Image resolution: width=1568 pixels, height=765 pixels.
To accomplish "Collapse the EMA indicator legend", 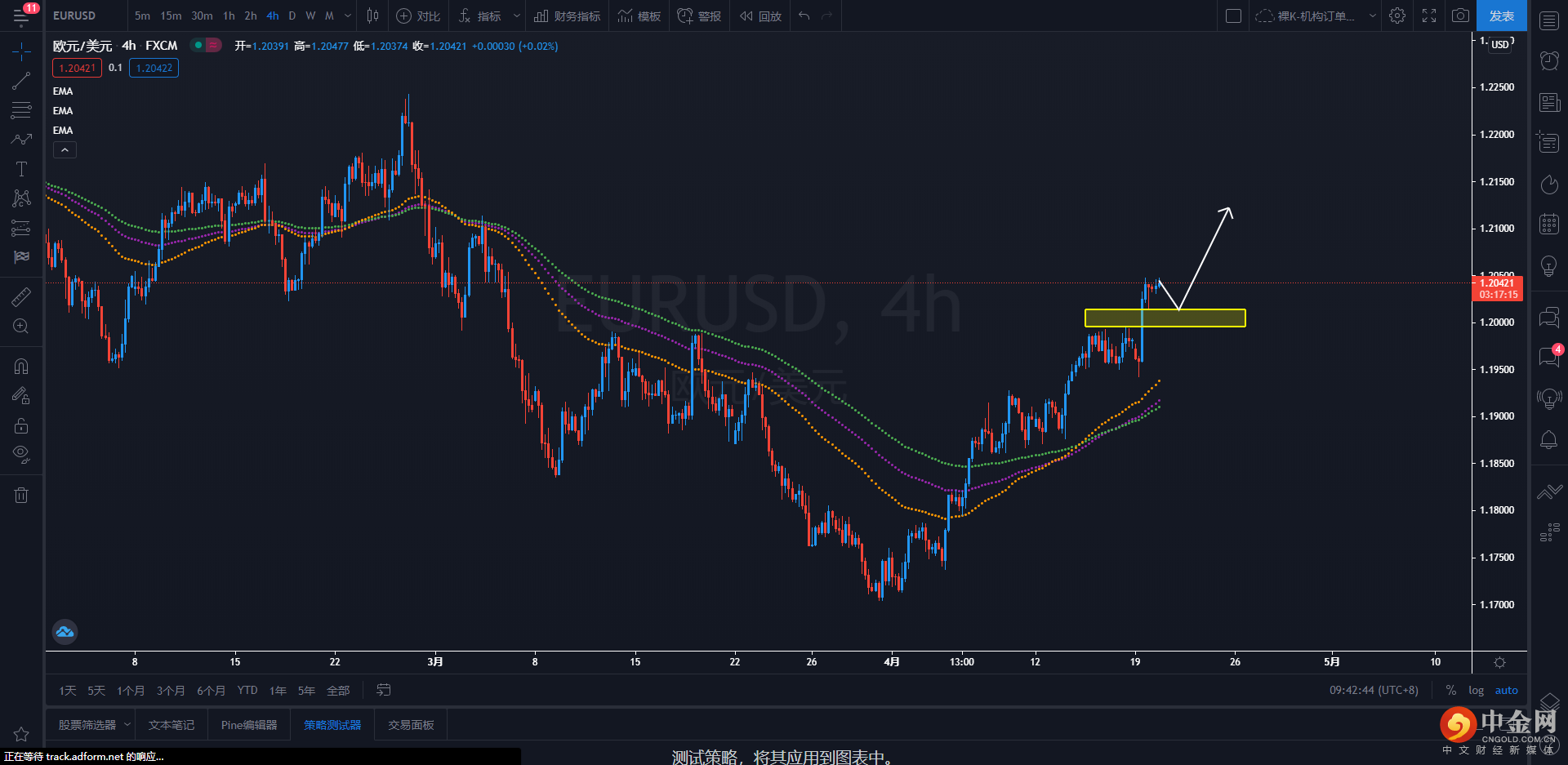I will coord(65,150).
